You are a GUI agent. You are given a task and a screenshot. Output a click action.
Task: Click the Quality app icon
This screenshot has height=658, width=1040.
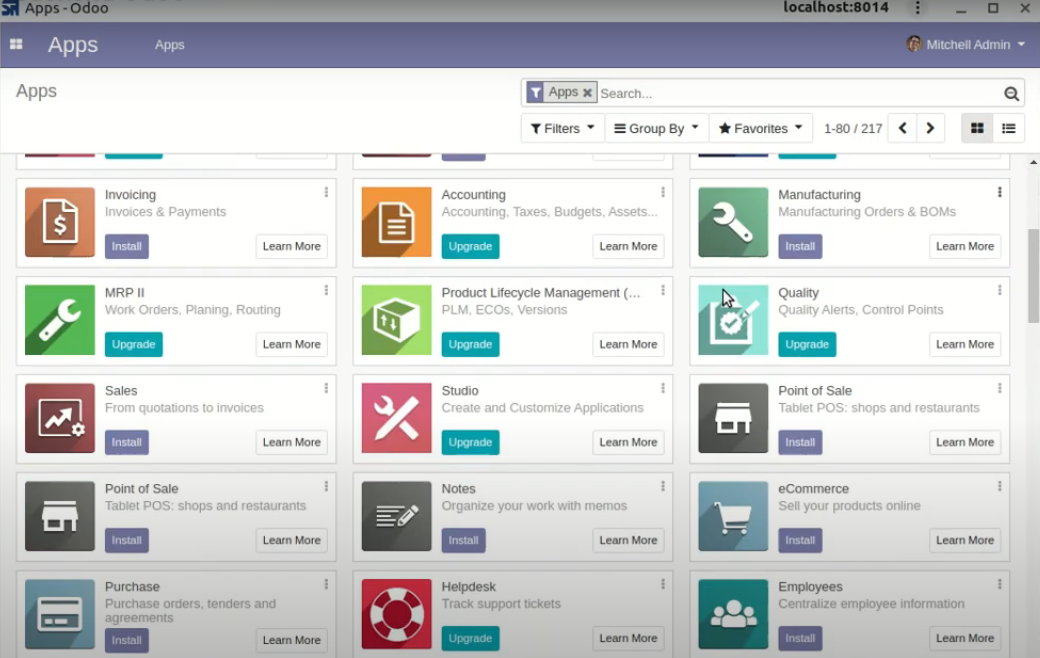click(x=733, y=320)
